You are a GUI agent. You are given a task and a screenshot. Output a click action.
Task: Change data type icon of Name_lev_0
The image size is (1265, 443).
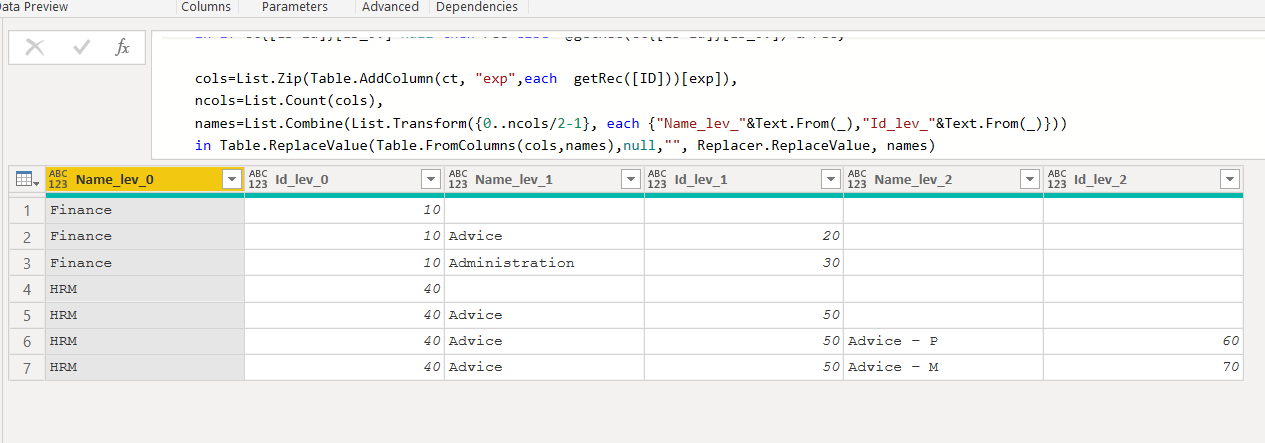[x=59, y=179]
